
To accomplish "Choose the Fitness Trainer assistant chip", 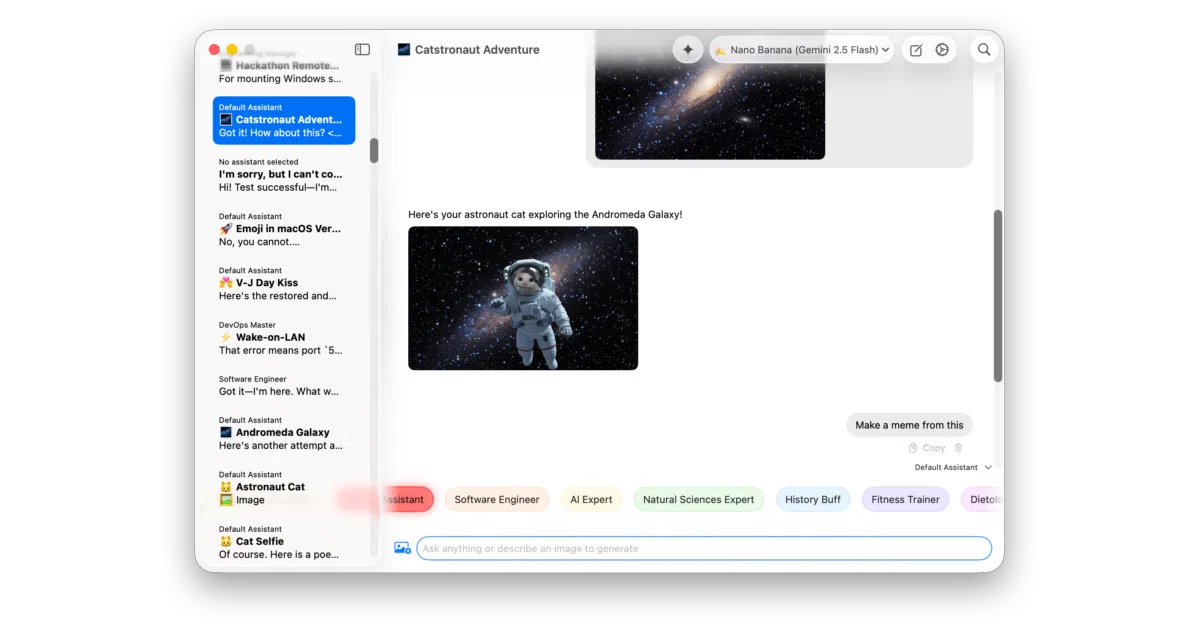I will (905, 500).
